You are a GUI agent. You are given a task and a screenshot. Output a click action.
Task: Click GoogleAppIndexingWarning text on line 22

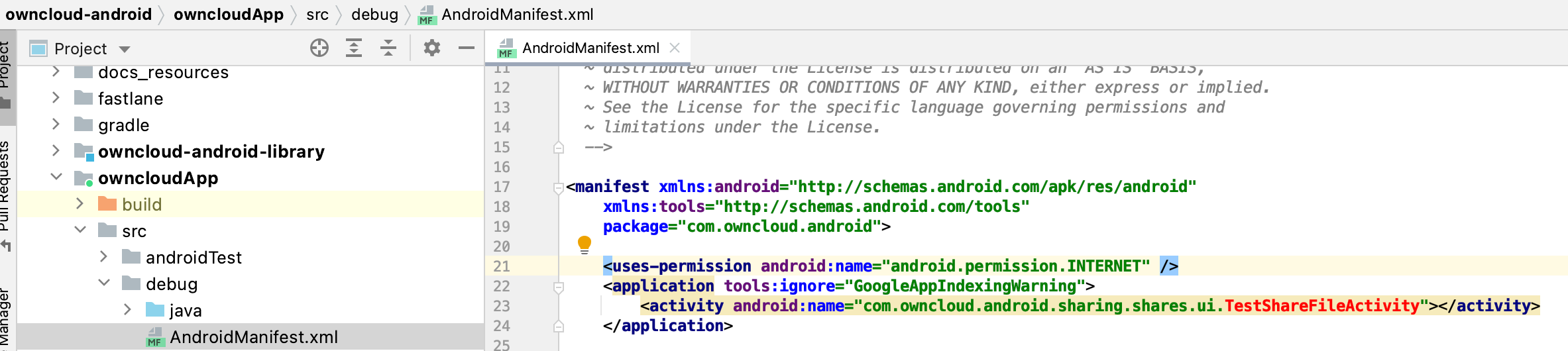click(x=965, y=286)
